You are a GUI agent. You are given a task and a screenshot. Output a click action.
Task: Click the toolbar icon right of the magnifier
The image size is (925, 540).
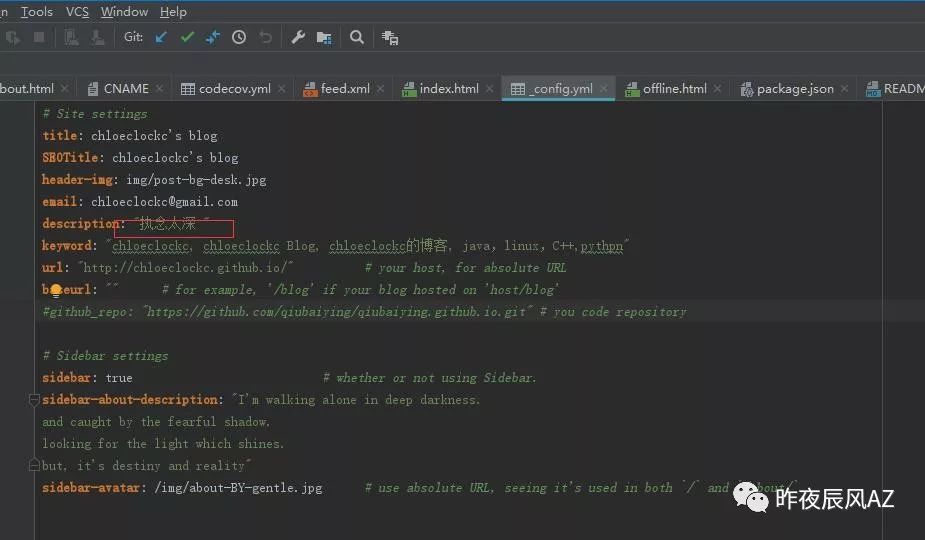(390, 38)
